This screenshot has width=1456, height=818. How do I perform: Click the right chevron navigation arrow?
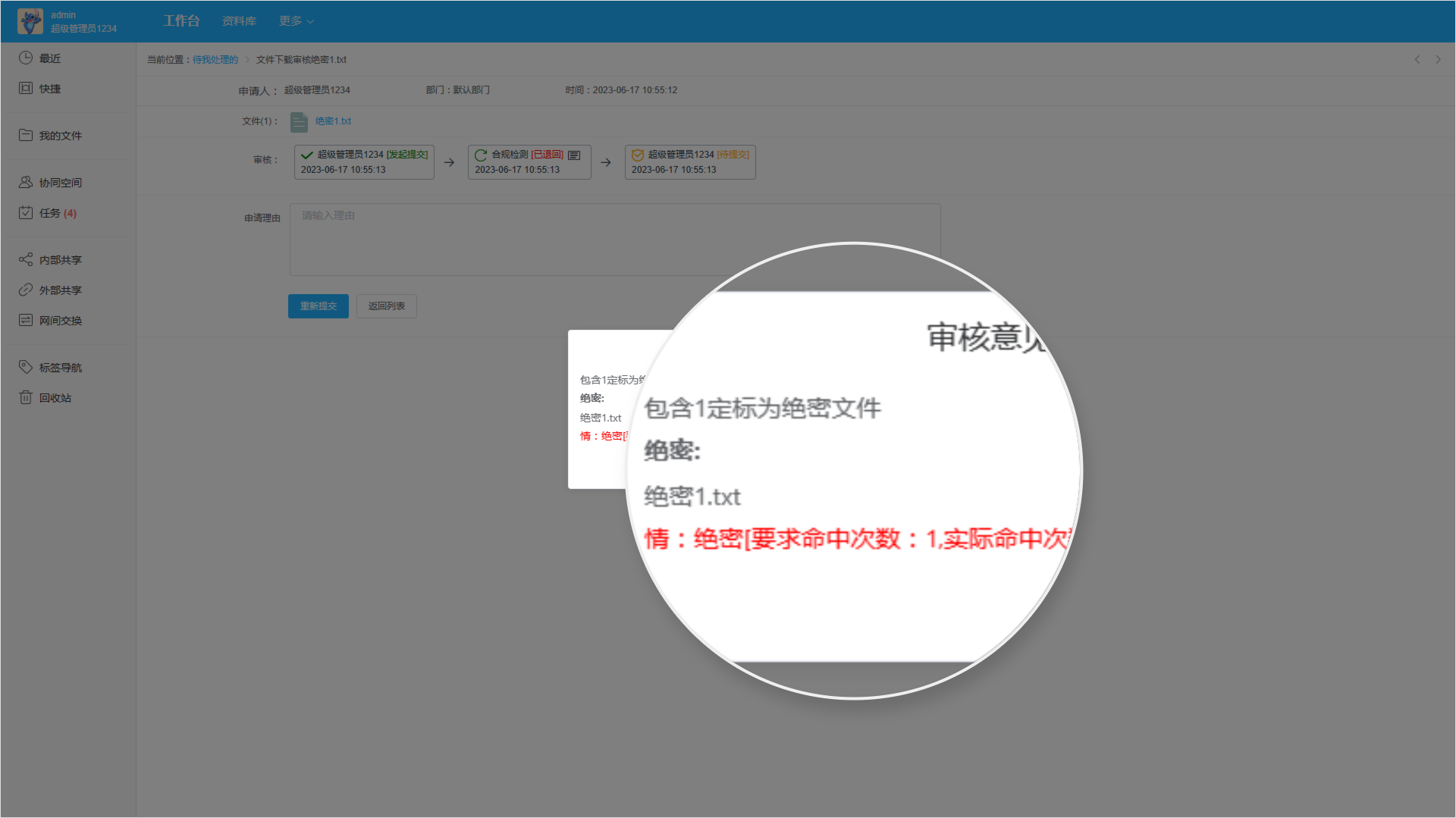(1439, 59)
